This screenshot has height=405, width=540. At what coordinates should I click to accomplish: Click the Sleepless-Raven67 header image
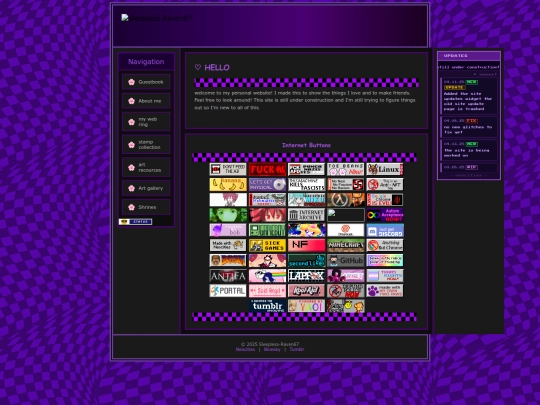[157, 18]
